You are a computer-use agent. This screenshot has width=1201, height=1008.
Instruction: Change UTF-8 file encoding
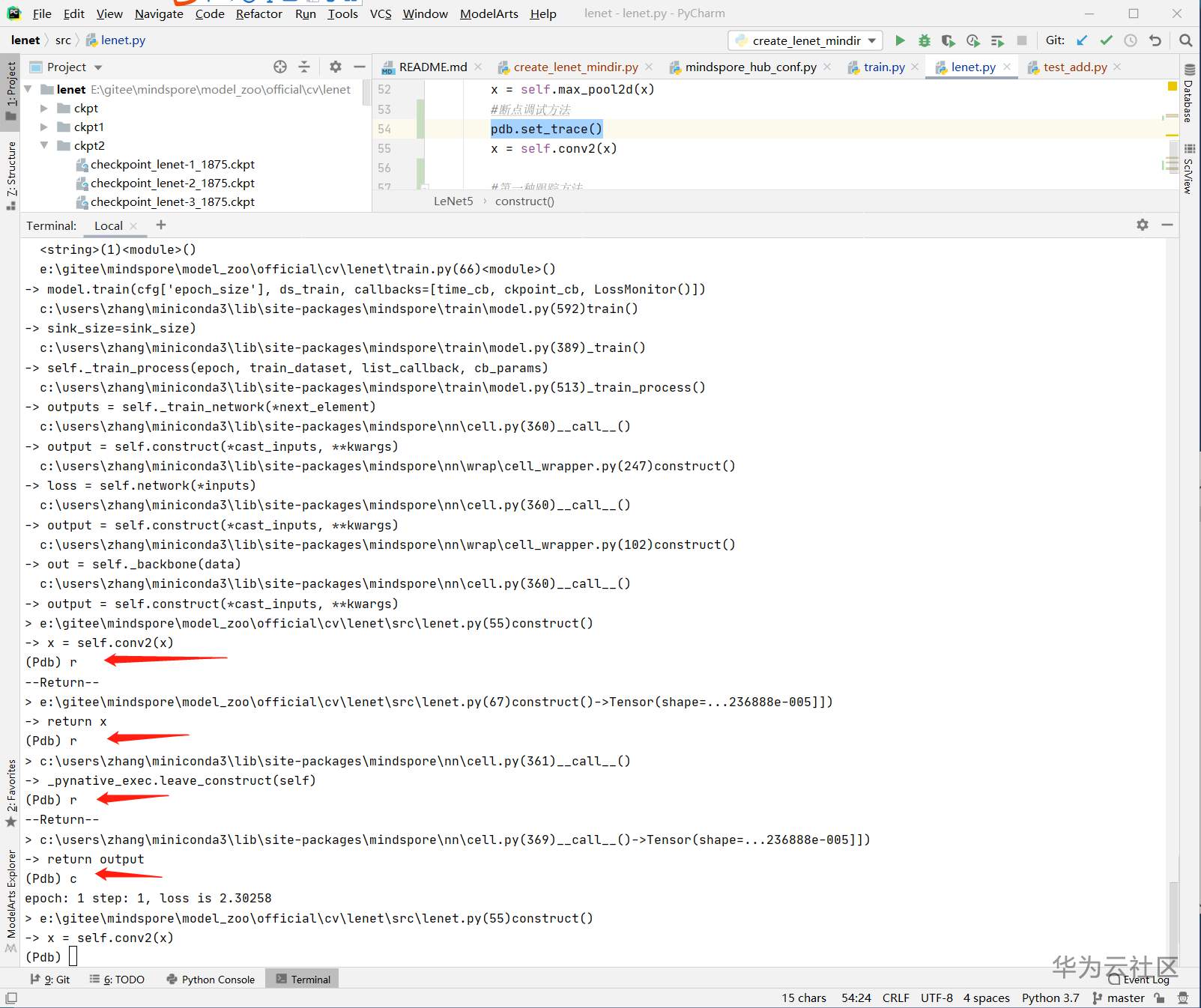tap(937, 998)
